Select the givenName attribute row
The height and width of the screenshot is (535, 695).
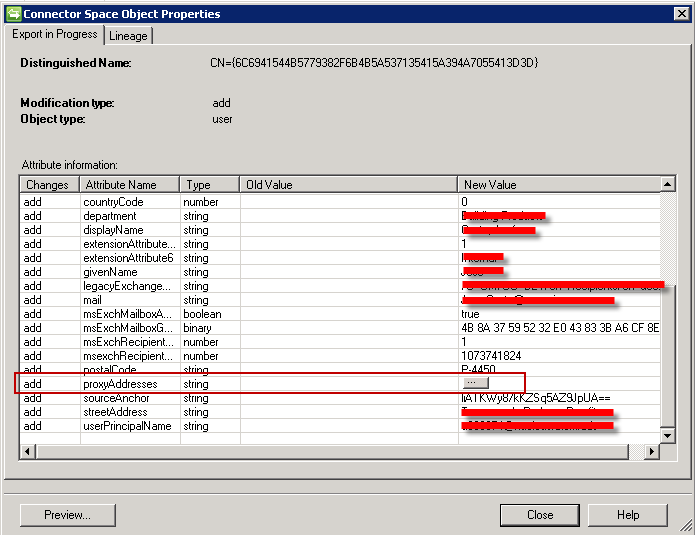[340, 272]
